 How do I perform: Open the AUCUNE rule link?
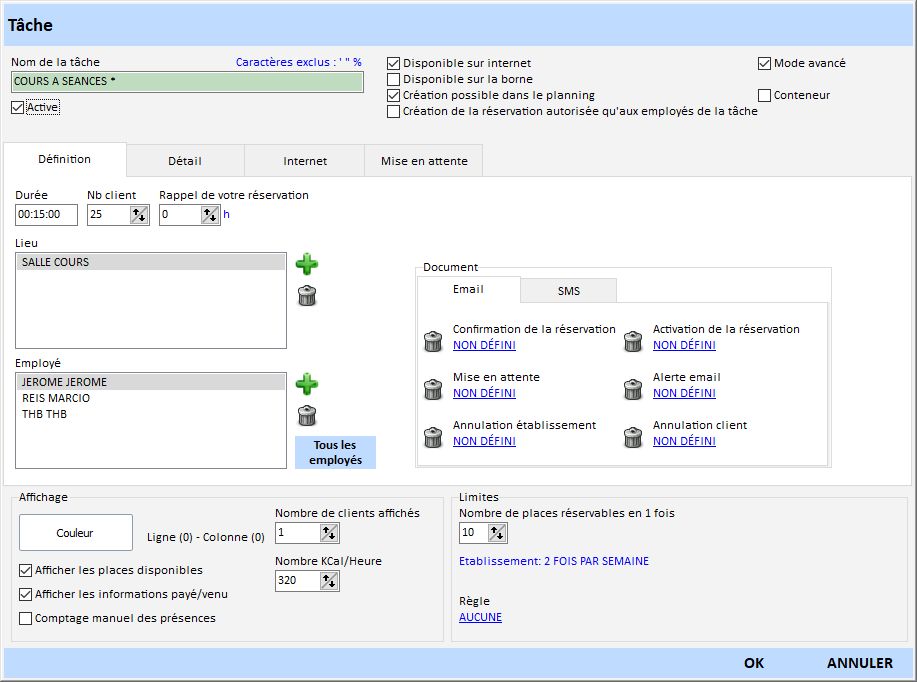(x=480, y=617)
